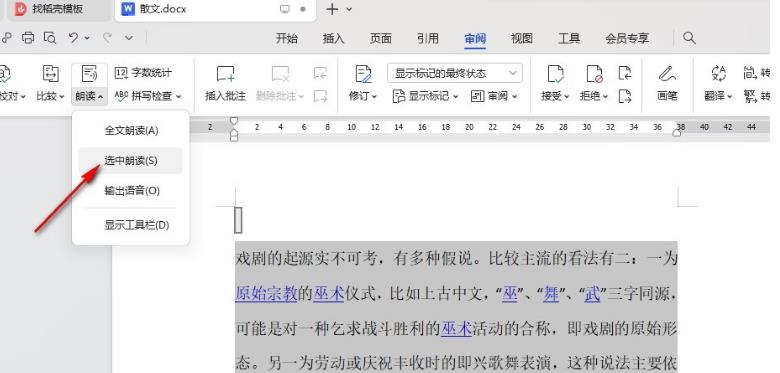Viewport: 780px width, 373px height.
Task: Expand the 修订 dropdown arrow
Action: (374, 96)
